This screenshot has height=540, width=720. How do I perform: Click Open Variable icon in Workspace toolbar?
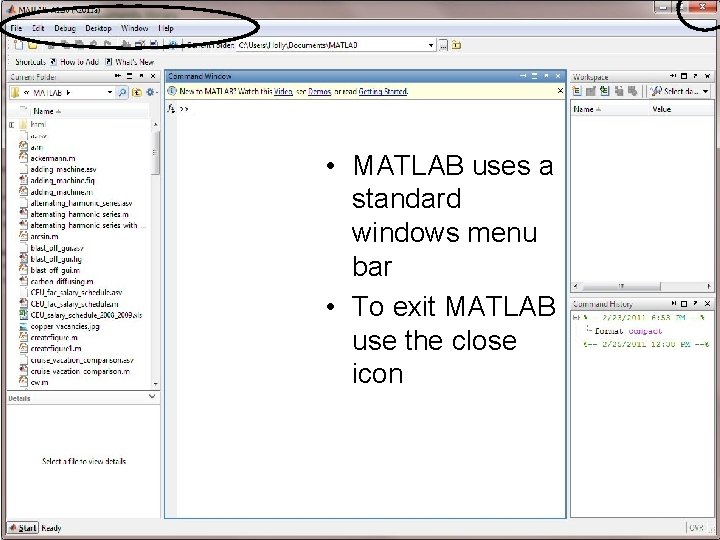(x=591, y=91)
